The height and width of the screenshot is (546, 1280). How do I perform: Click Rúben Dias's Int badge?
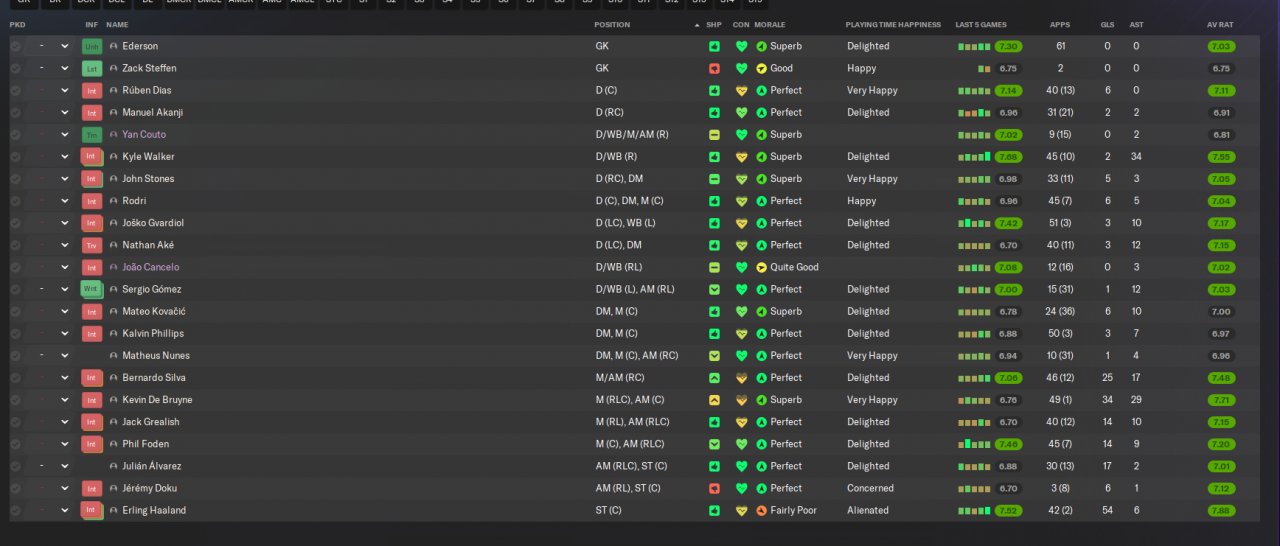point(92,90)
